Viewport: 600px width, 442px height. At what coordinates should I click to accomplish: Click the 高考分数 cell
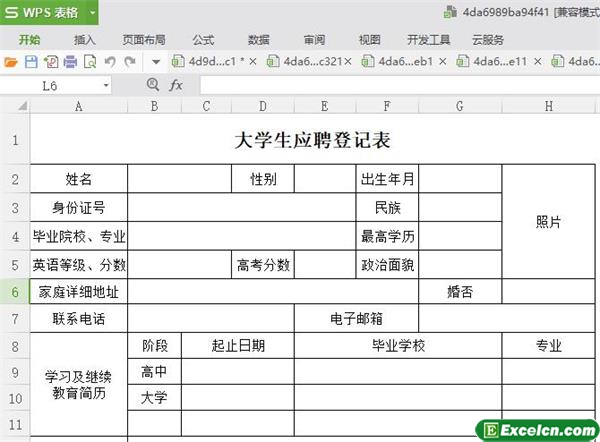point(263,265)
